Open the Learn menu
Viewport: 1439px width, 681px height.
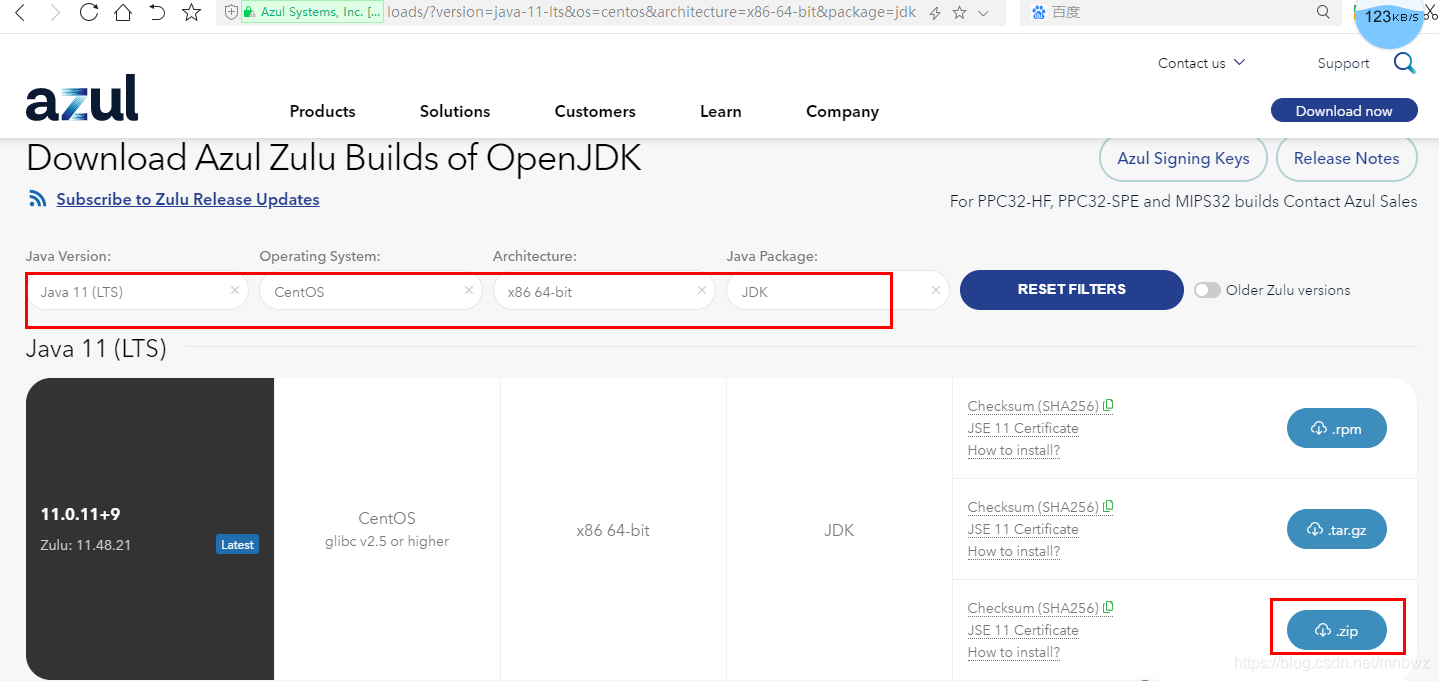click(x=721, y=111)
